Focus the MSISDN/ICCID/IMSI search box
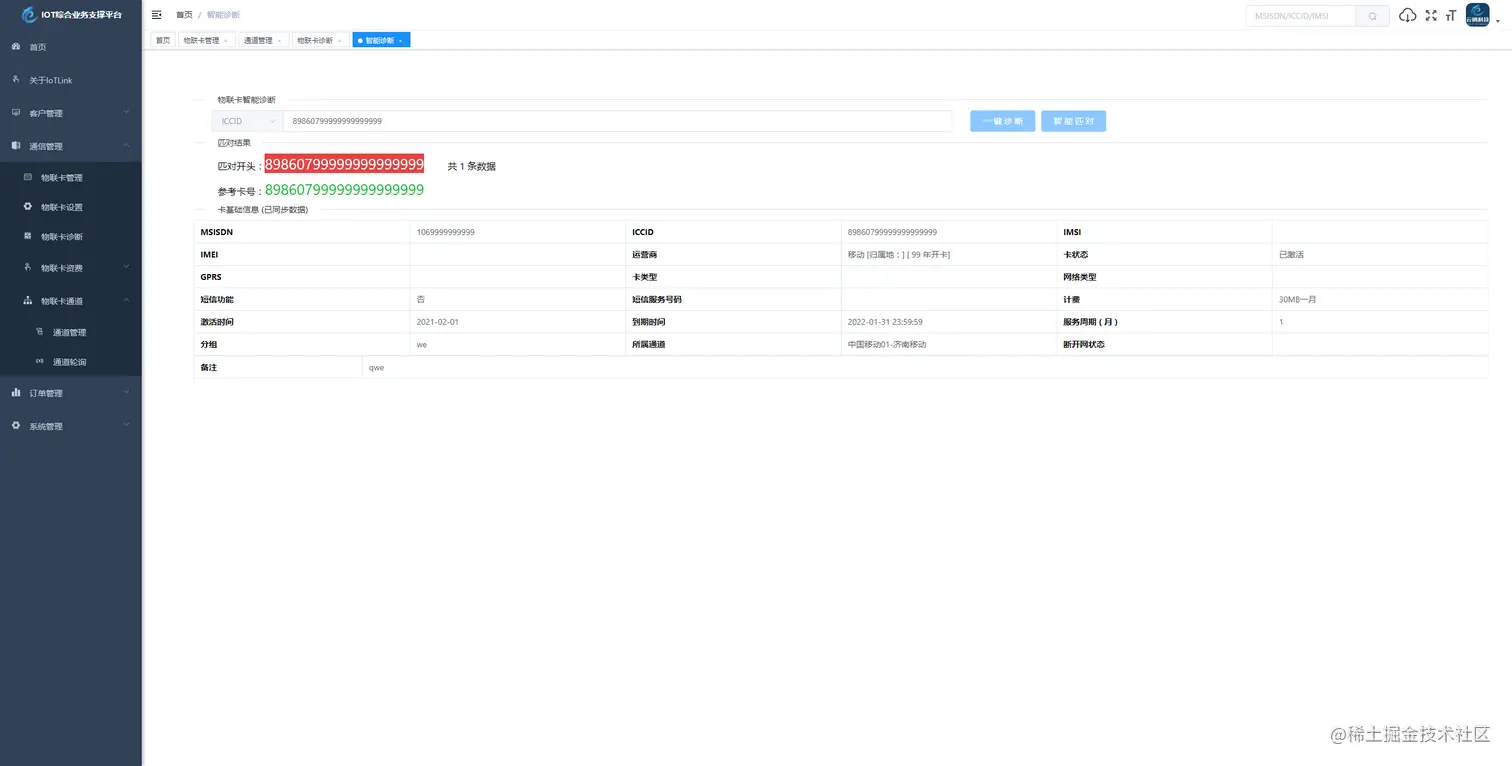Viewport: 1512px width, 766px height. 1301,16
